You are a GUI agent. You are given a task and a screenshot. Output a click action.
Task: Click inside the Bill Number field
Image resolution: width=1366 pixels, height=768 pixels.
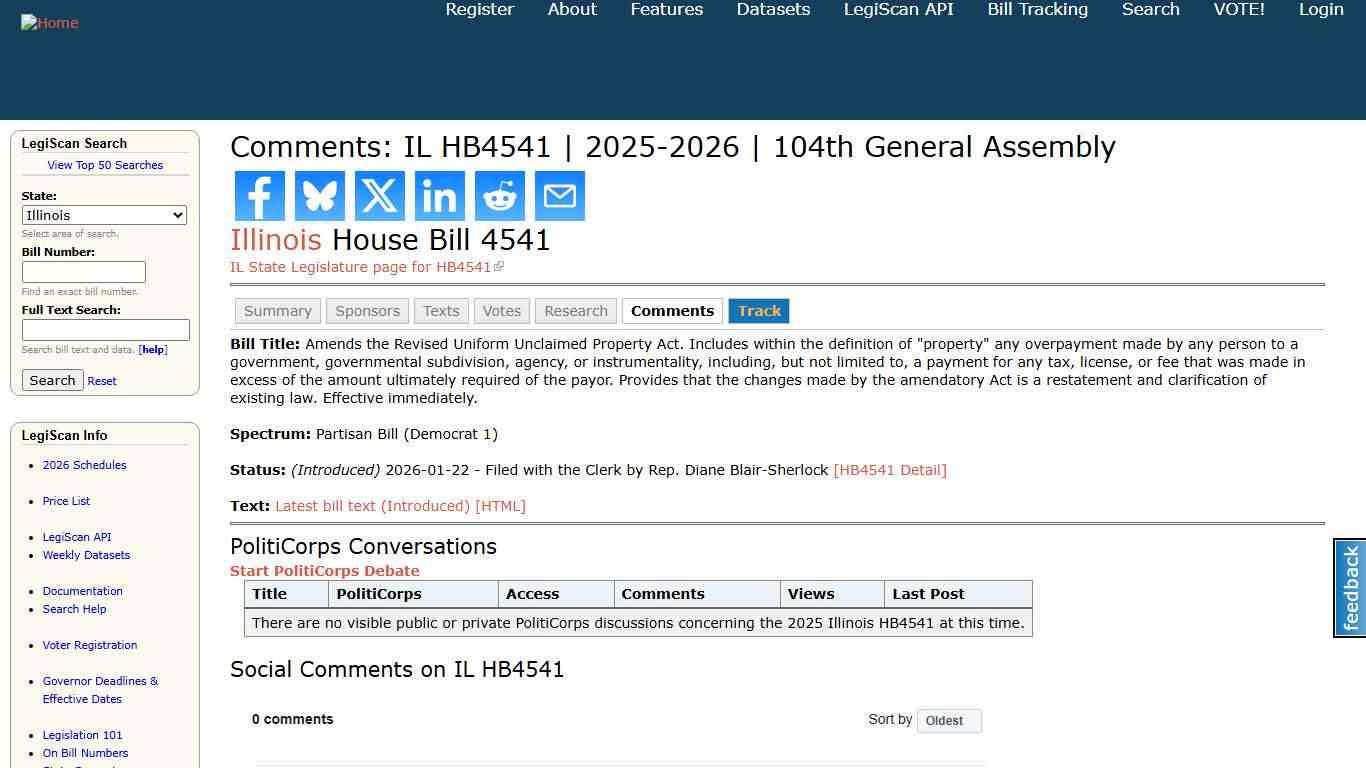point(83,271)
